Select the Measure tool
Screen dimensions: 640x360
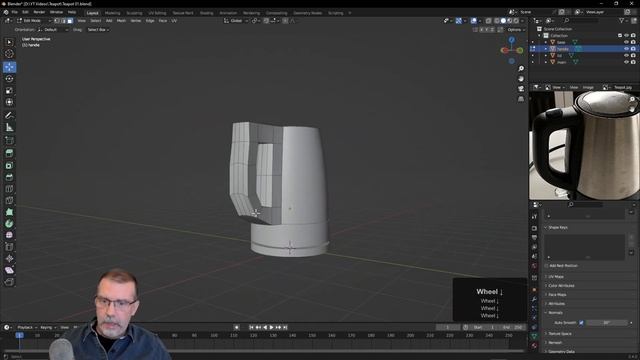[9, 128]
